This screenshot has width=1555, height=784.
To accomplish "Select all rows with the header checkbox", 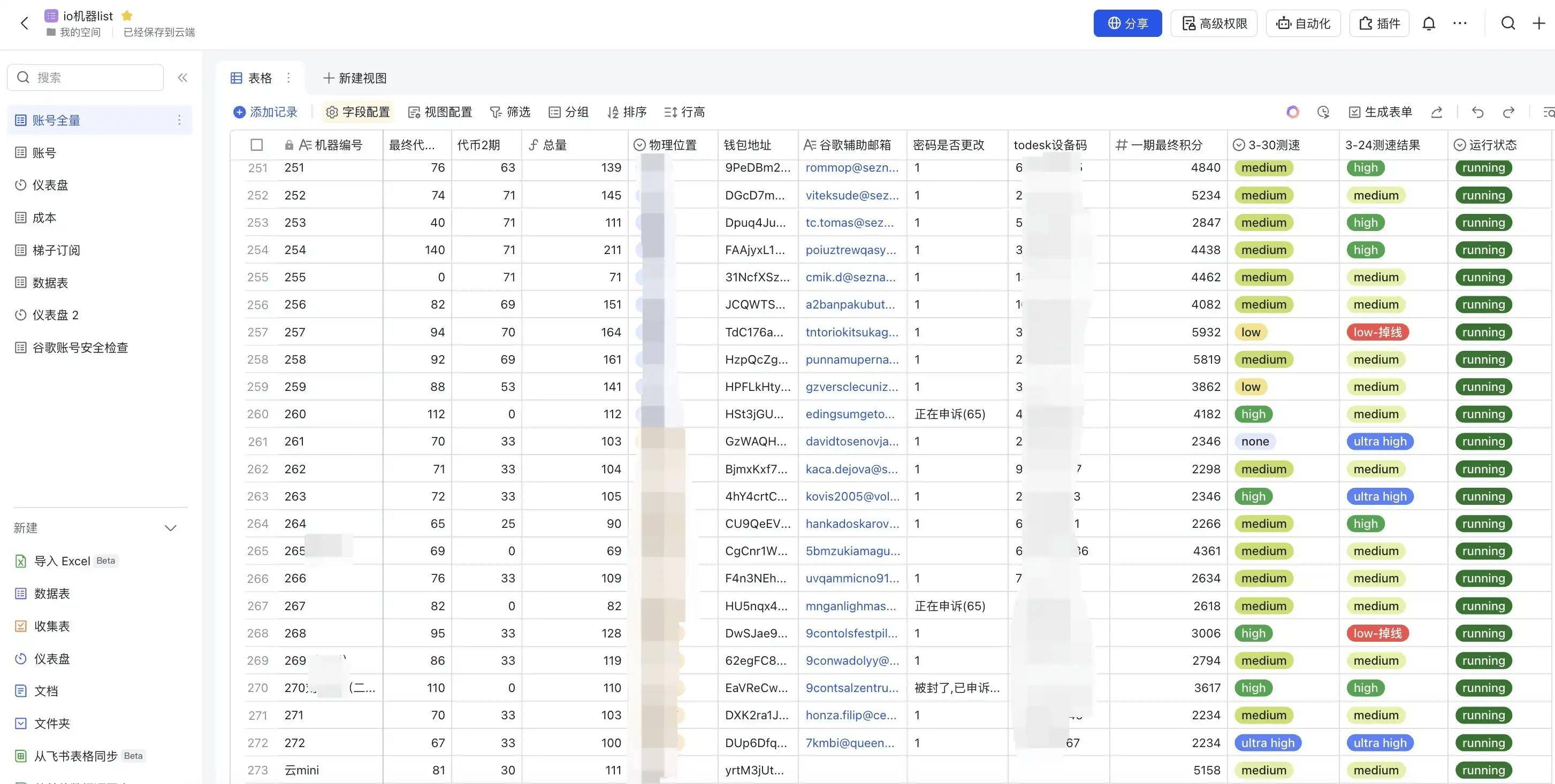I will [256, 145].
